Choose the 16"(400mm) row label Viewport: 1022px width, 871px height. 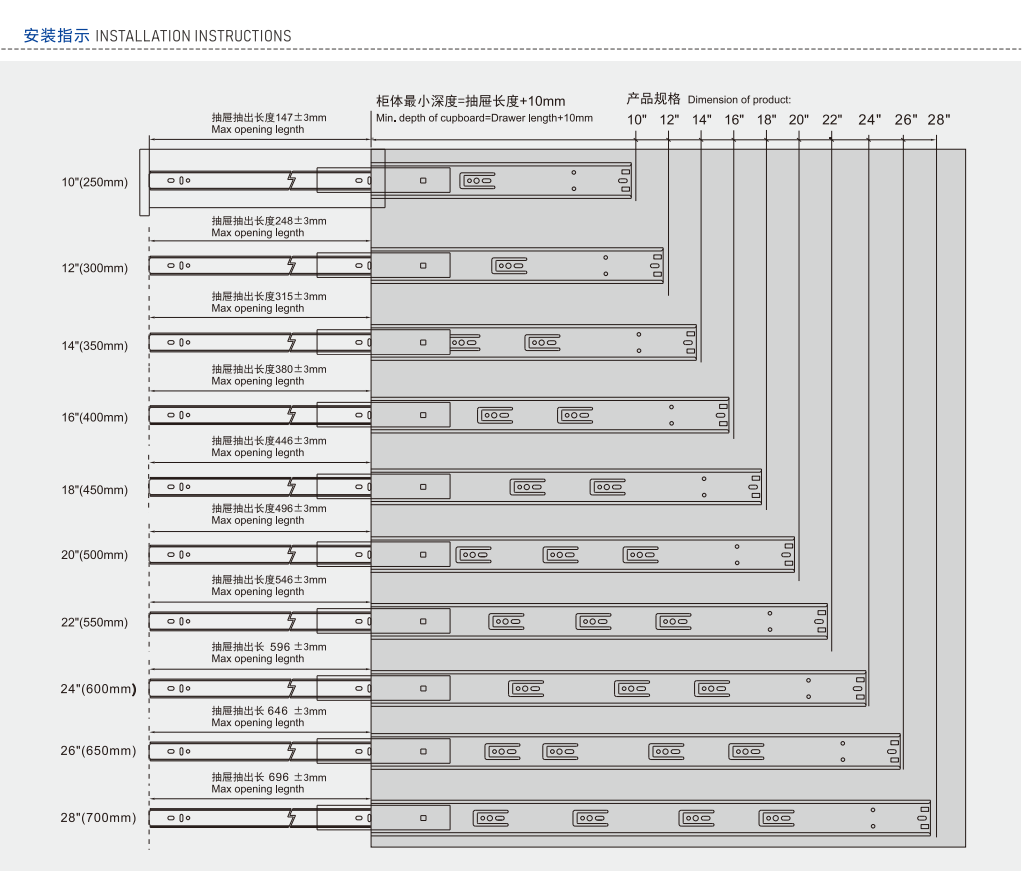(x=95, y=417)
